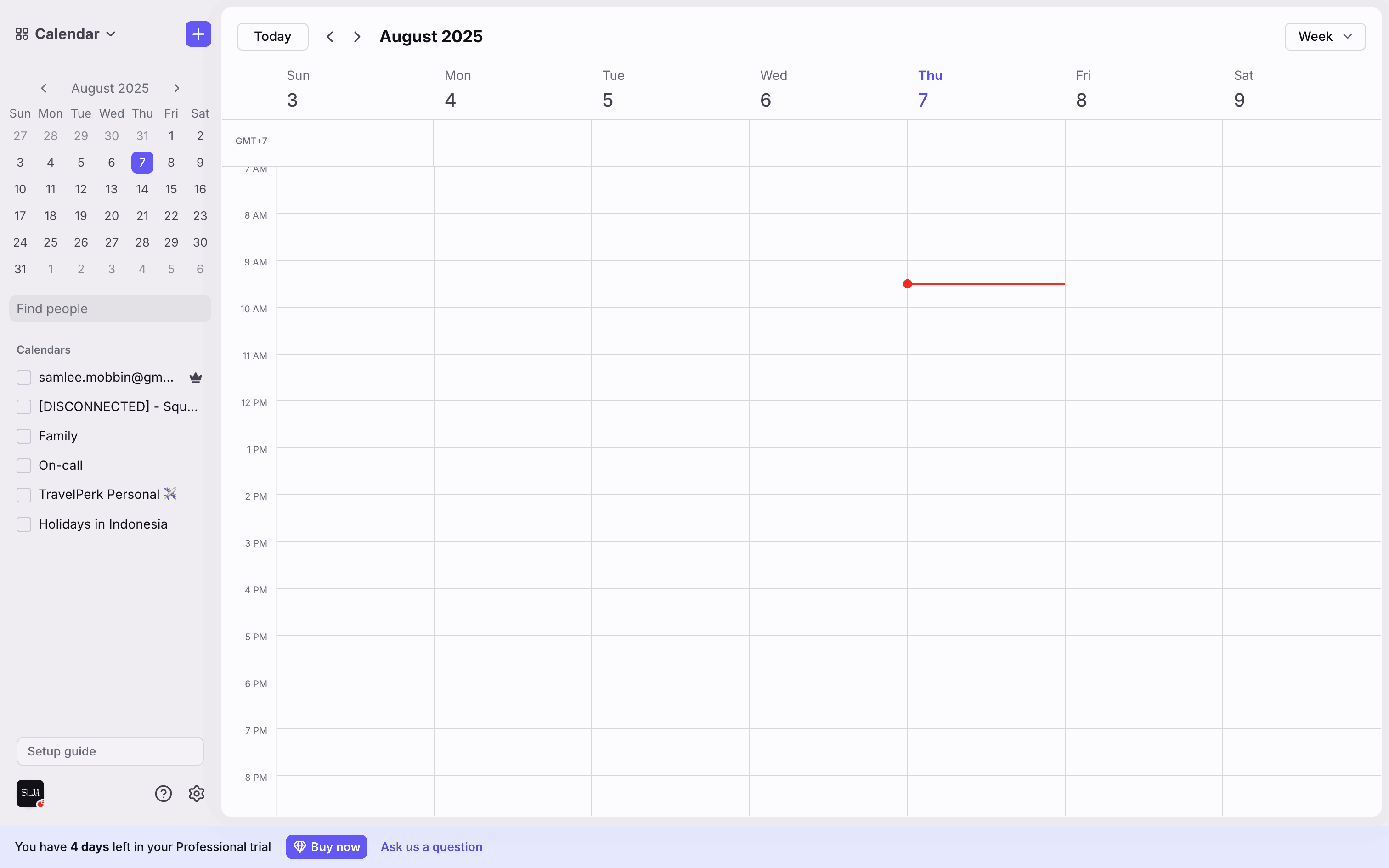This screenshot has height=868, width=1389.
Task: Open settings gear icon in sidebar
Action: (x=196, y=794)
